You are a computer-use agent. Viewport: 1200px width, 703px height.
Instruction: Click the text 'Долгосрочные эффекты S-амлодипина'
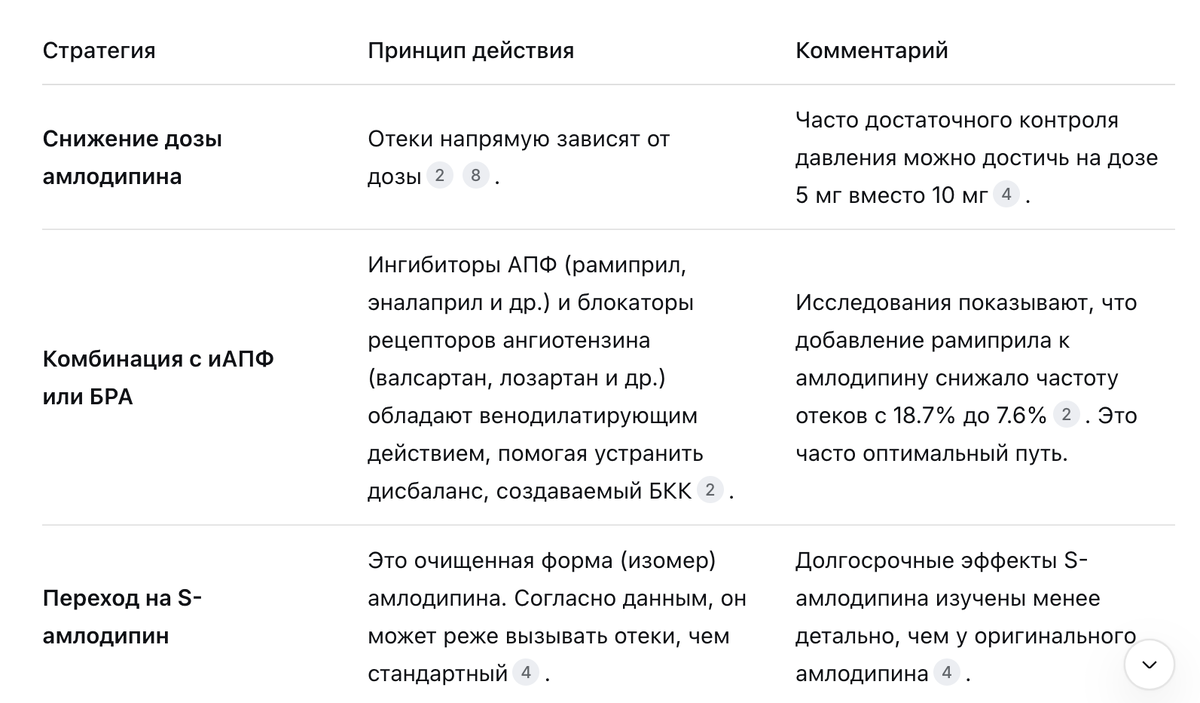tap(948, 580)
